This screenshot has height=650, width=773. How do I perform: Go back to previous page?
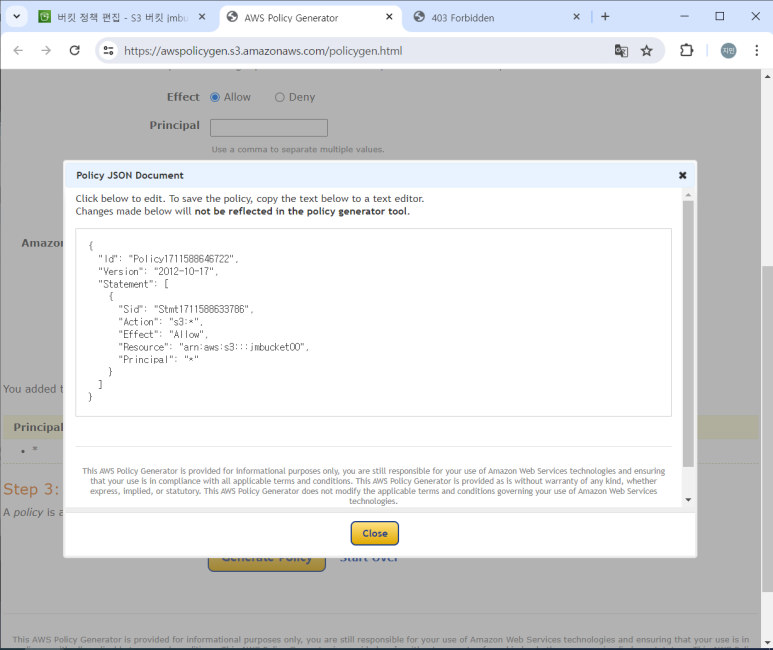(18, 50)
